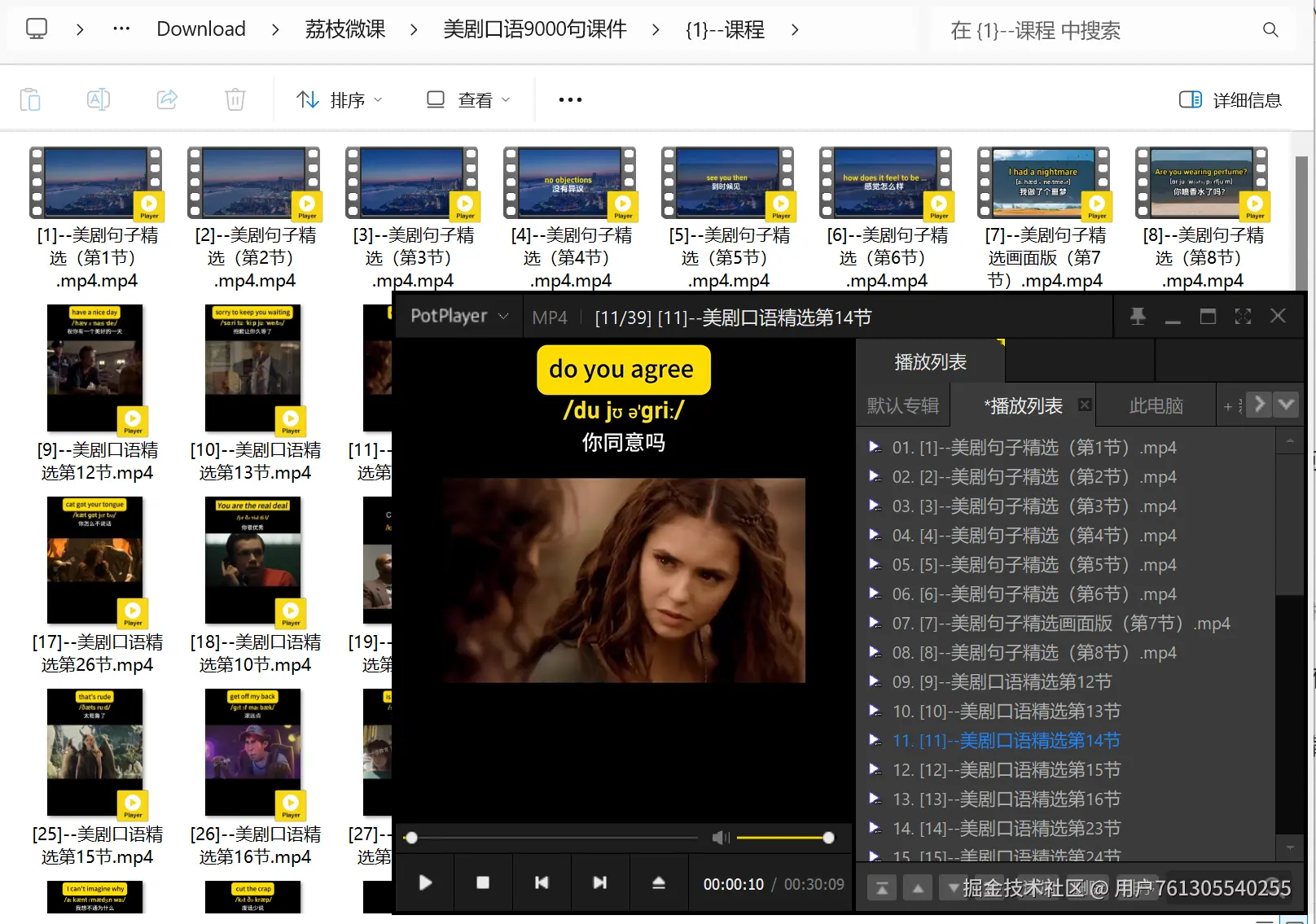This screenshot has width=1316, height=924.
Task: Click the search magnifier icon in Explorer
Action: tap(1270, 30)
